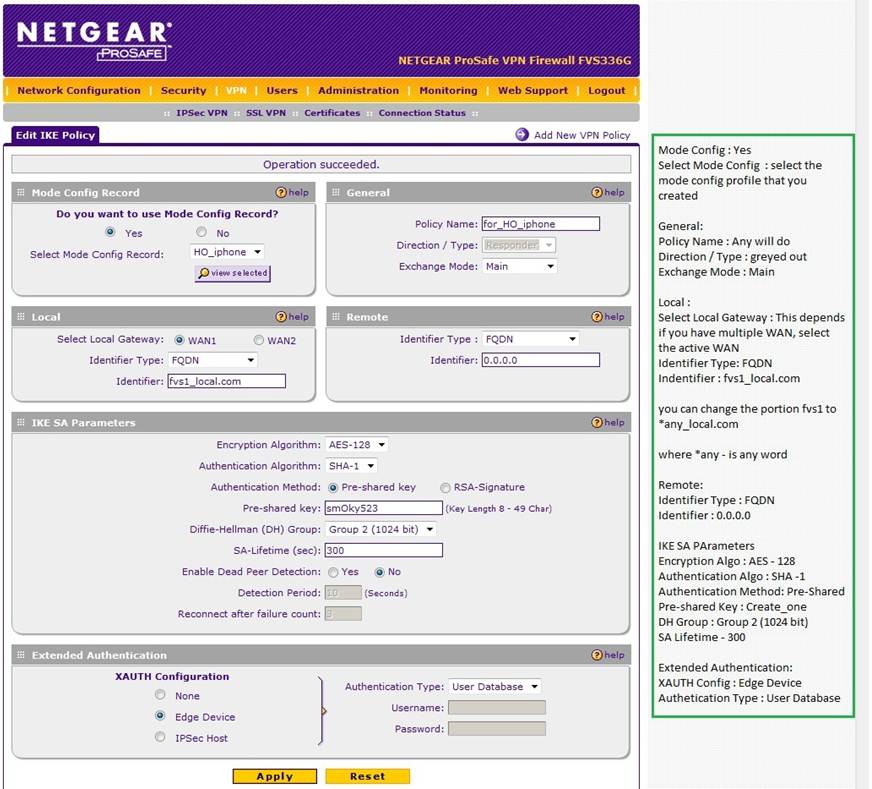Screen dimensions: 872x789
Task: Select RSA-Signature authentication method
Action: (x=445, y=488)
